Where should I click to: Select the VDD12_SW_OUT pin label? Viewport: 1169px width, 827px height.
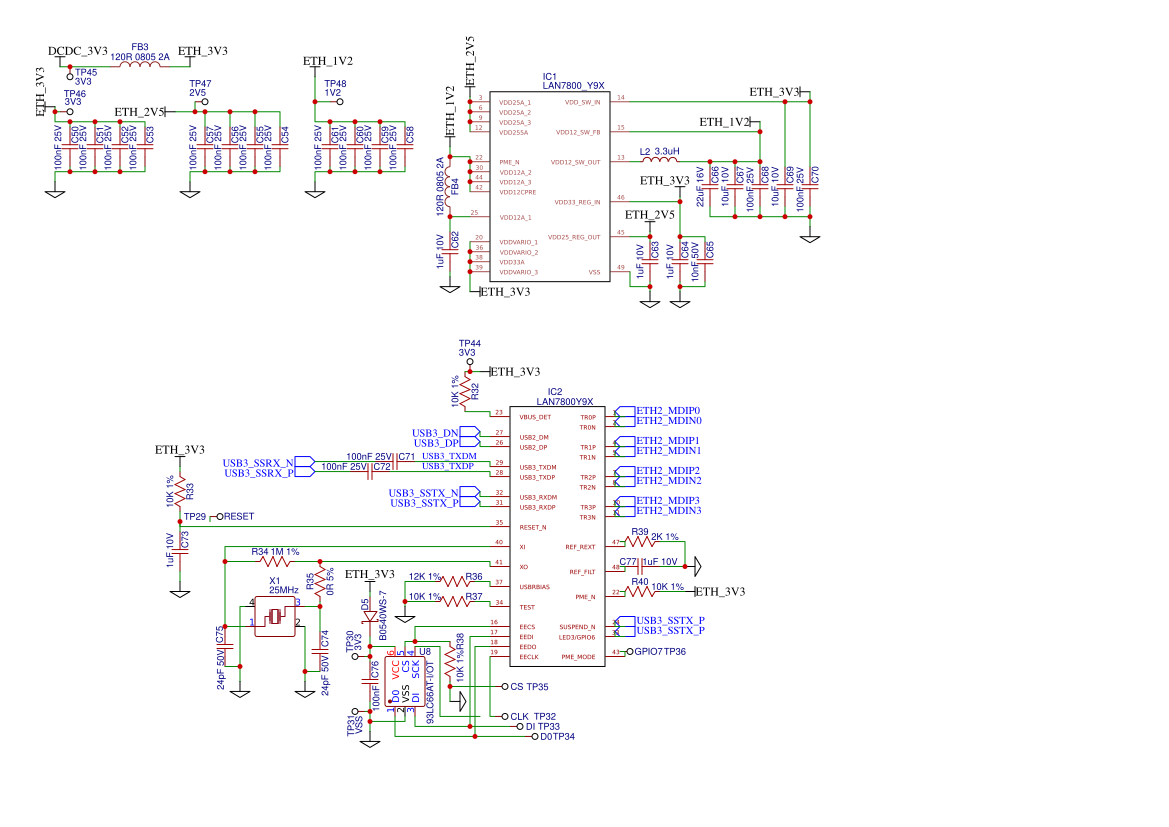[576, 163]
